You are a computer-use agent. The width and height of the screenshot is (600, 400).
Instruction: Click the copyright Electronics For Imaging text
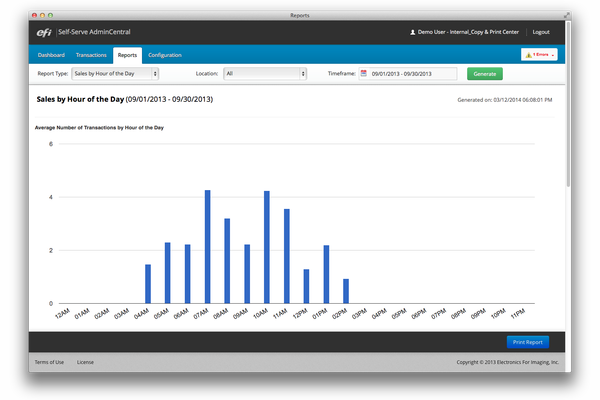point(508,362)
